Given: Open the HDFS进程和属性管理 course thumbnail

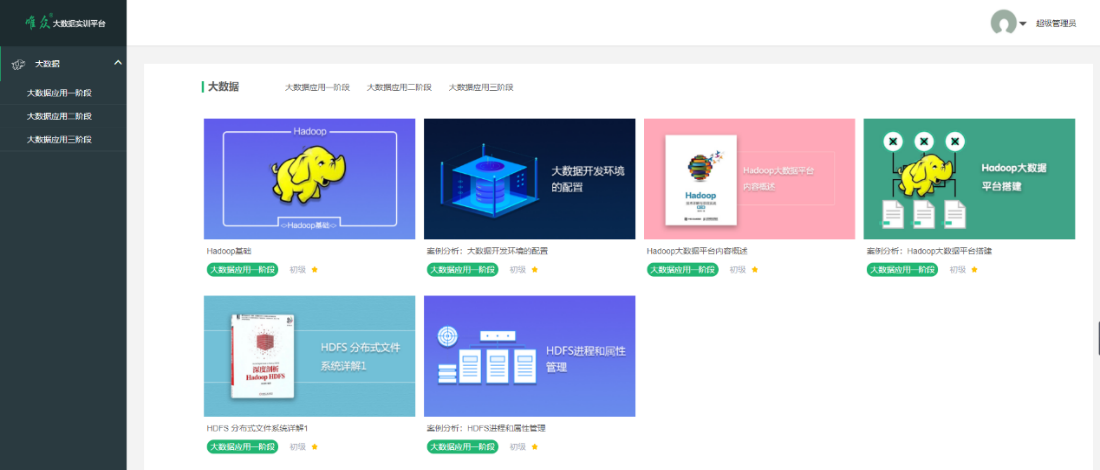Looking at the screenshot, I should coord(530,356).
